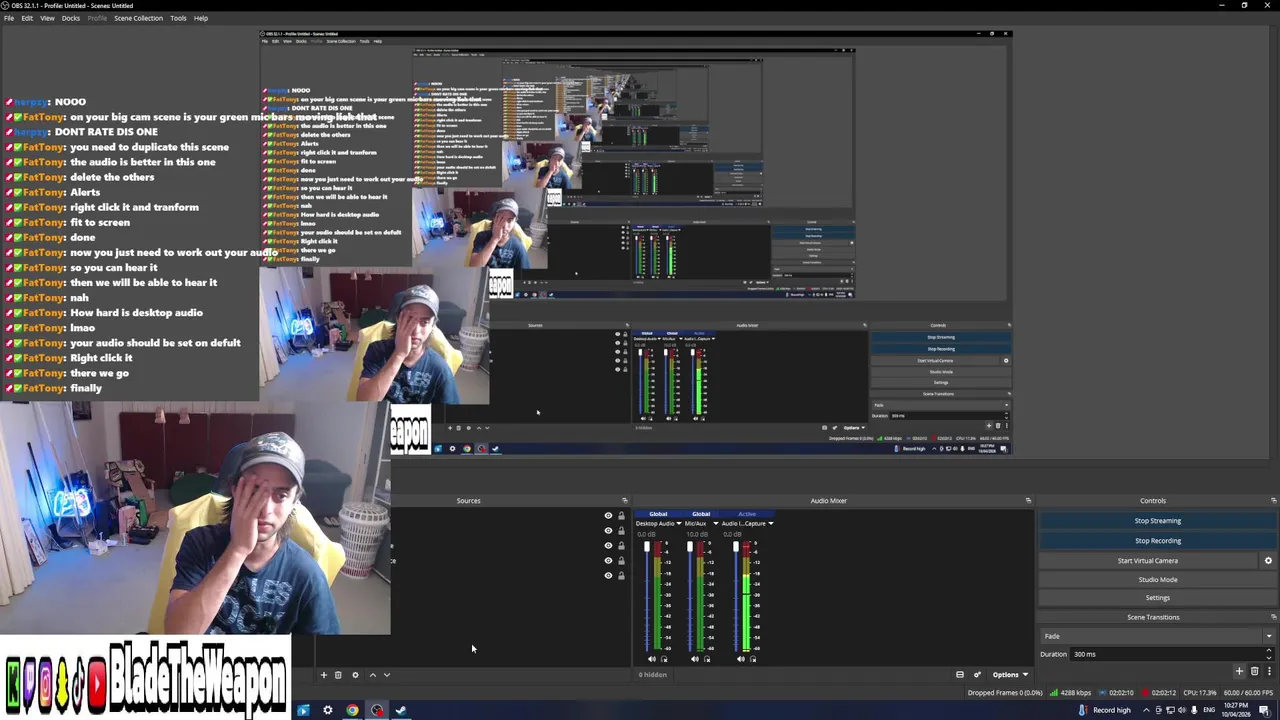This screenshot has height=720, width=1280.
Task: Open Settings from Controls dock
Action: coord(1157,598)
